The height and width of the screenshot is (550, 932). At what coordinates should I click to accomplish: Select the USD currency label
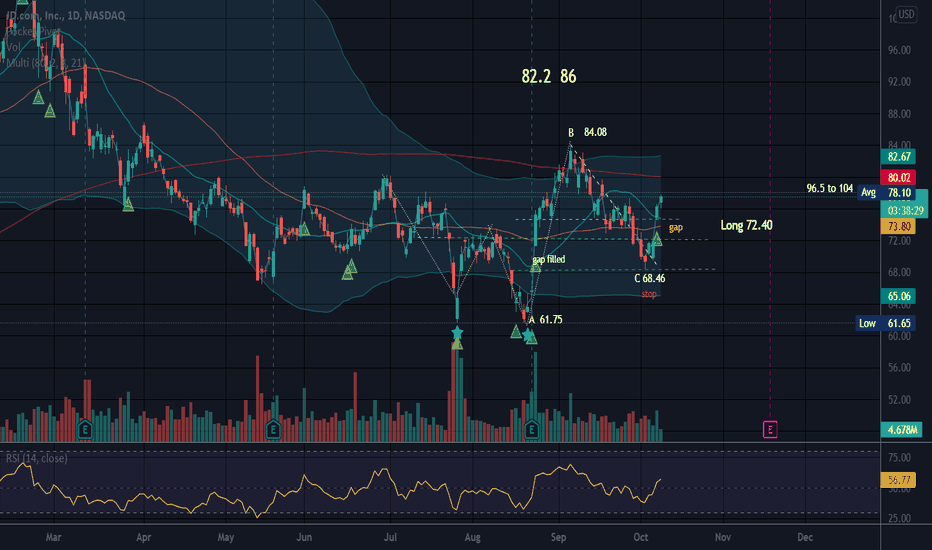click(906, 14)
